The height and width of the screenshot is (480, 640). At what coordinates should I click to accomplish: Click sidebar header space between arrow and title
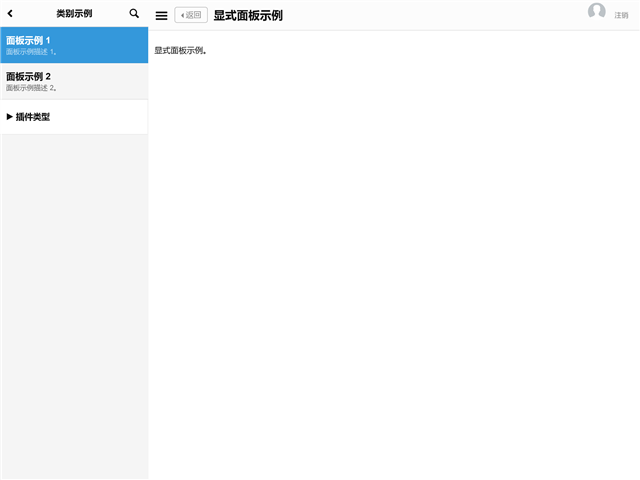pyautogui.click(x=35, y=14)
